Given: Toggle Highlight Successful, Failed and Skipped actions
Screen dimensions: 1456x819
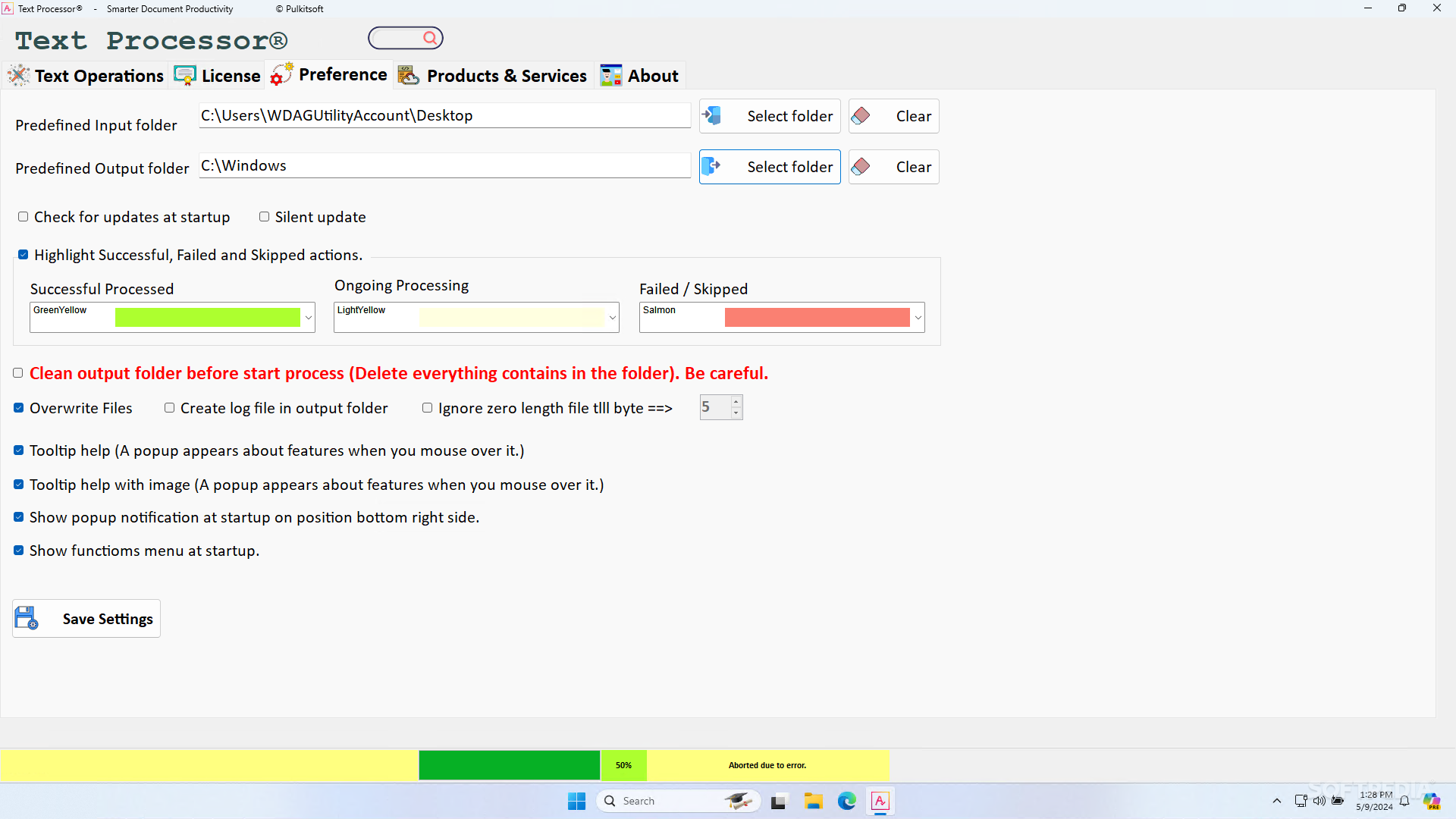Looking at the screenshot, I should [x=24, y=255].
